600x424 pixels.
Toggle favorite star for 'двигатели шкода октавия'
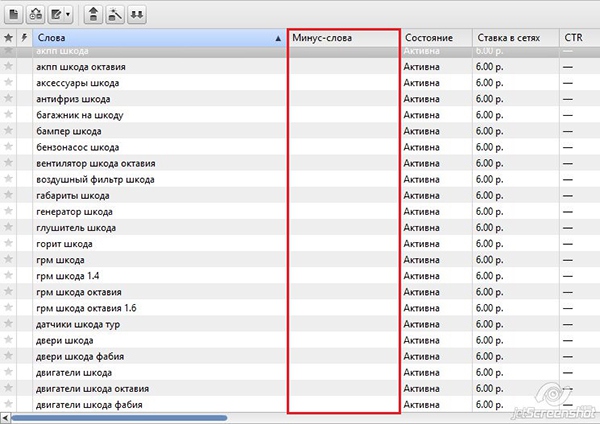(8, 388)
